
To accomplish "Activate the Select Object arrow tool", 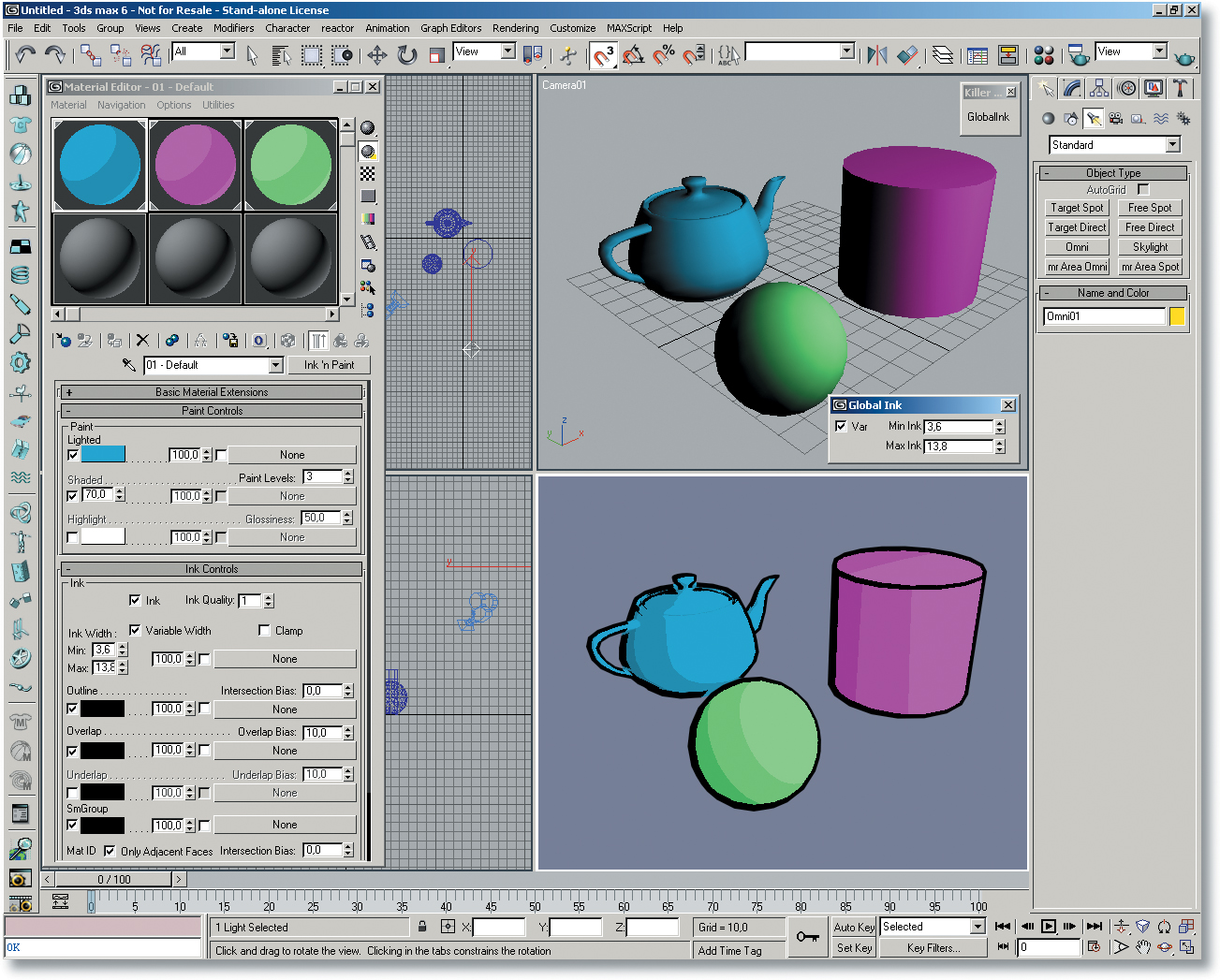I will click(252, 55).
